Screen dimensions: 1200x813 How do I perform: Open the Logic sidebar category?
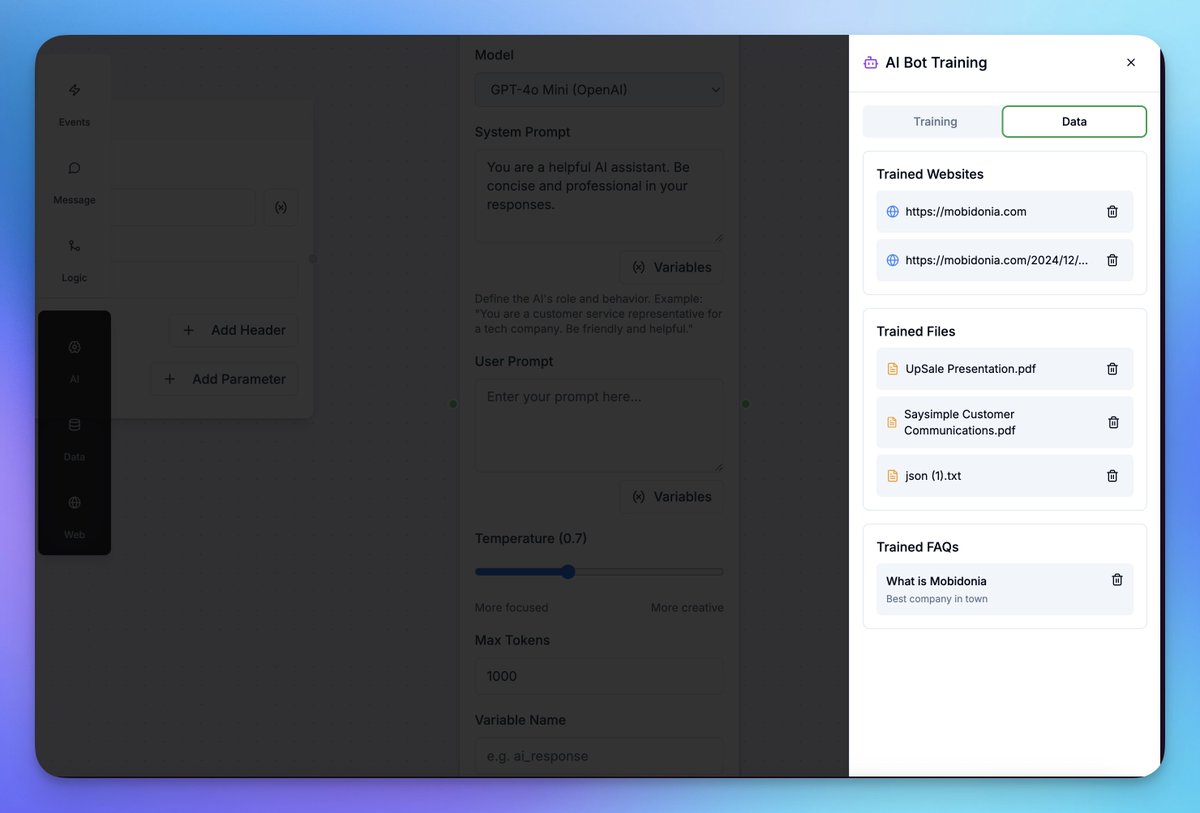[74, 260]
